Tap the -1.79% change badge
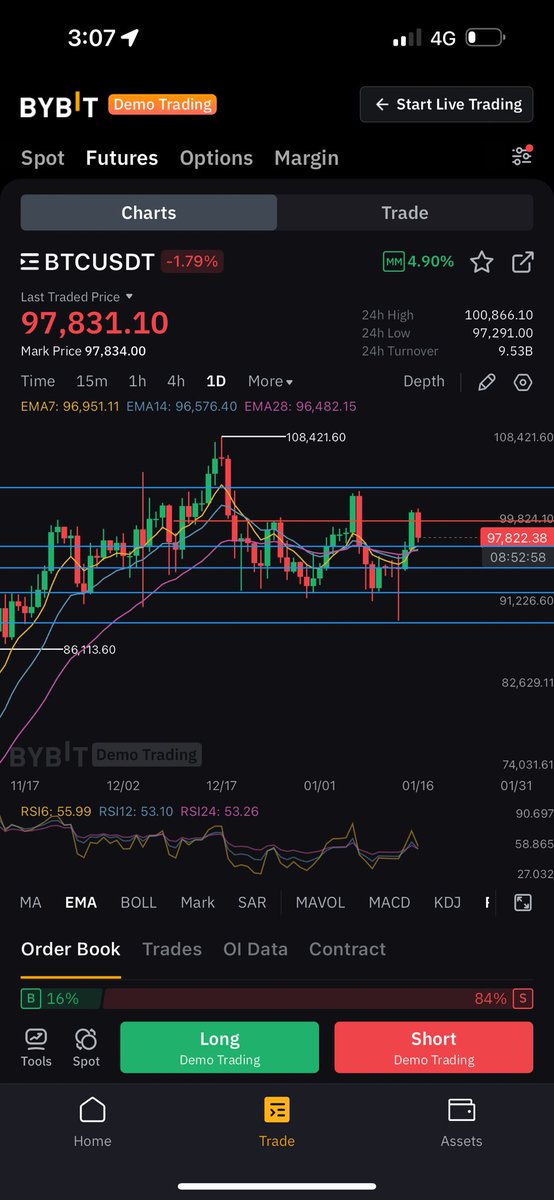Screen dimensions: 554x1200 (193, 262)
